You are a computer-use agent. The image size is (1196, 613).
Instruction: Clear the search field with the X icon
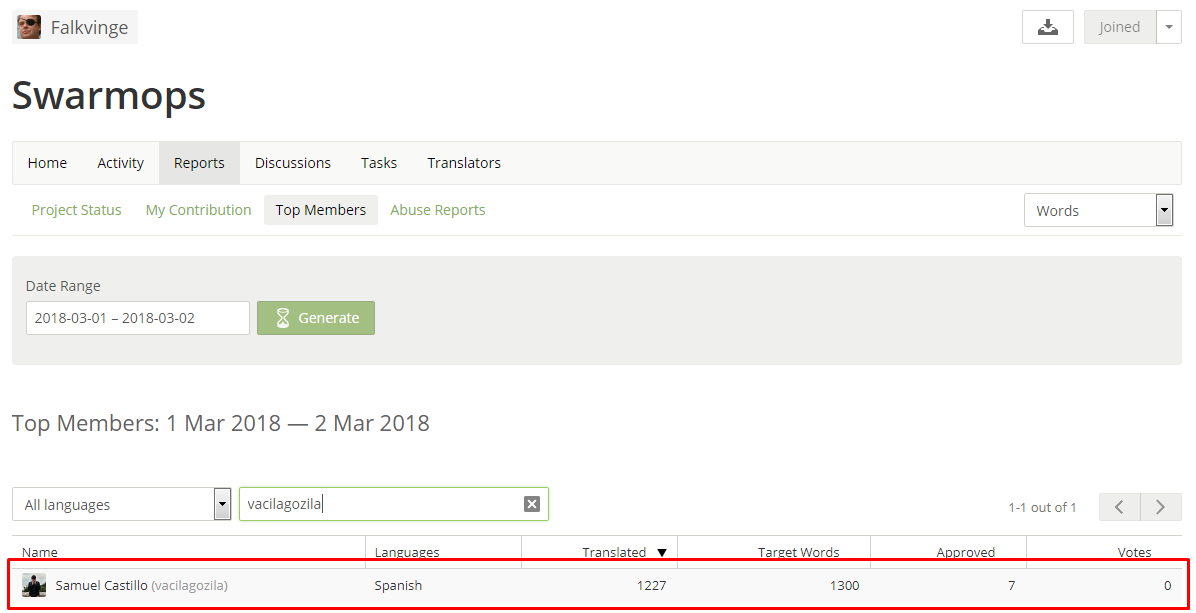[532, 504]
